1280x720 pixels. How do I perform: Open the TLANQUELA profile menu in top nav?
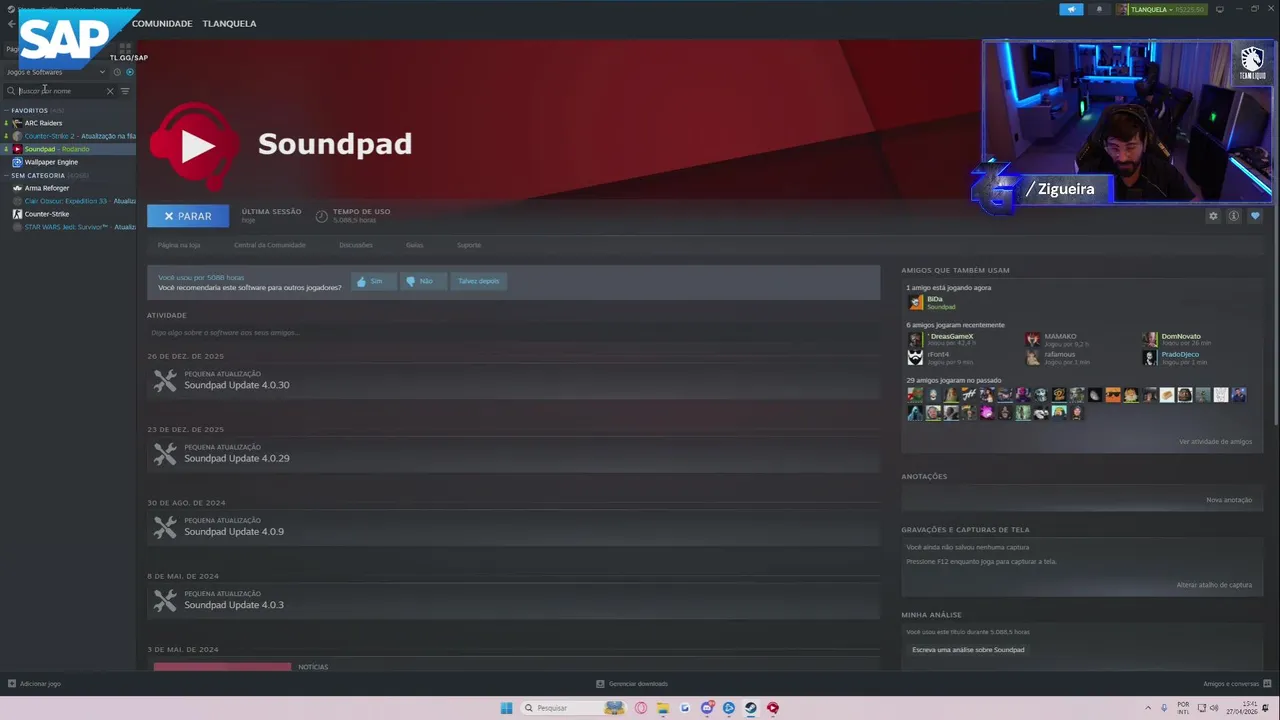229,23
